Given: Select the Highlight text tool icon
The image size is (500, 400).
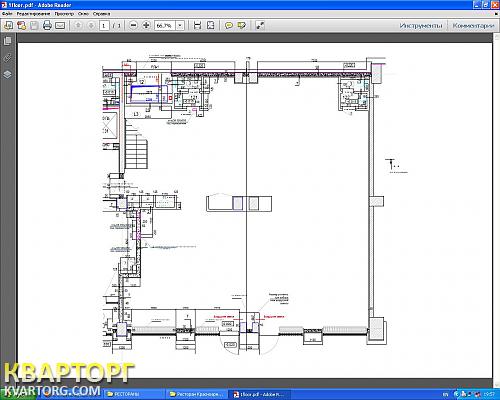Looking at the screenshot, I should pyautogui.click(x=242, y=25).
